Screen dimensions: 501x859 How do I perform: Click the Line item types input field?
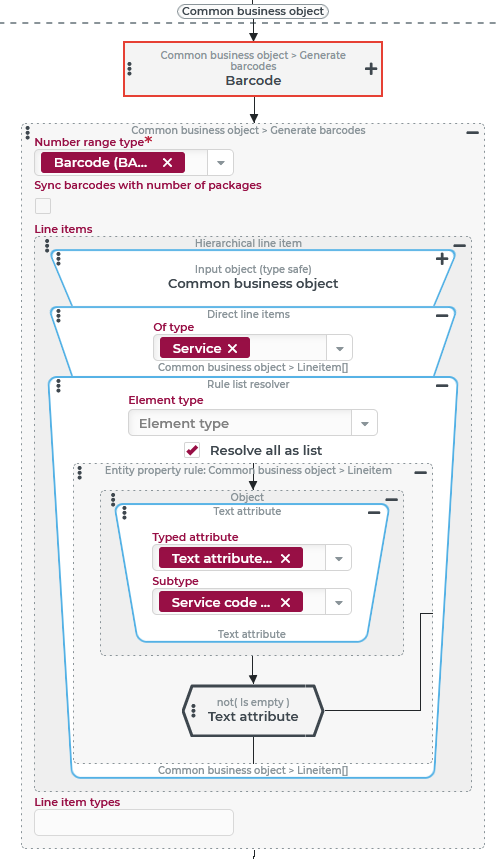pos(134,822)
